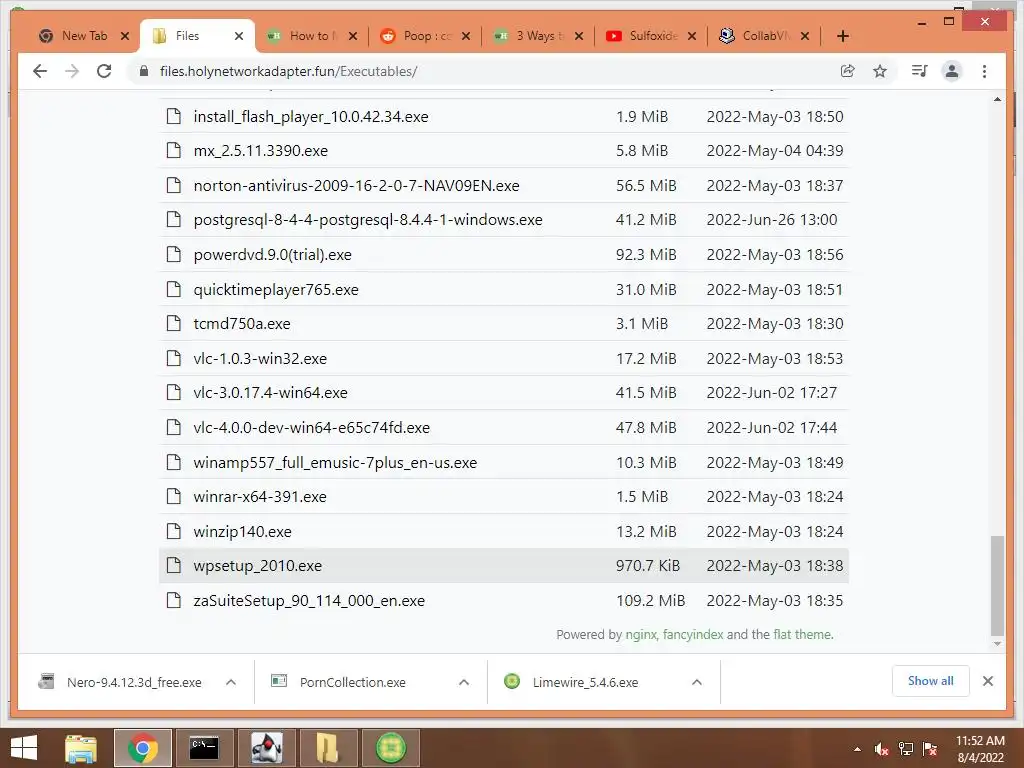Switch to the How to wikiHow tab
The image size is (1024, 768).
click(x=312, y=36)
